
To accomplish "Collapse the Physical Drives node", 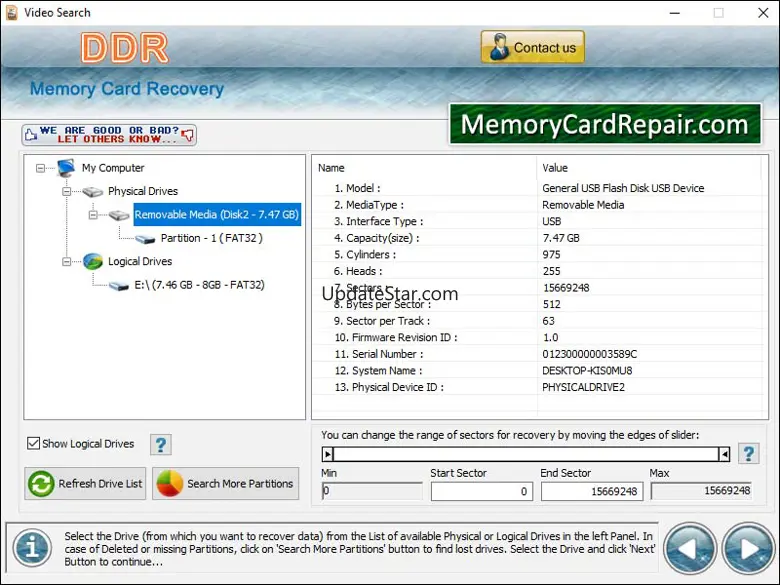I will pos(66,192).
